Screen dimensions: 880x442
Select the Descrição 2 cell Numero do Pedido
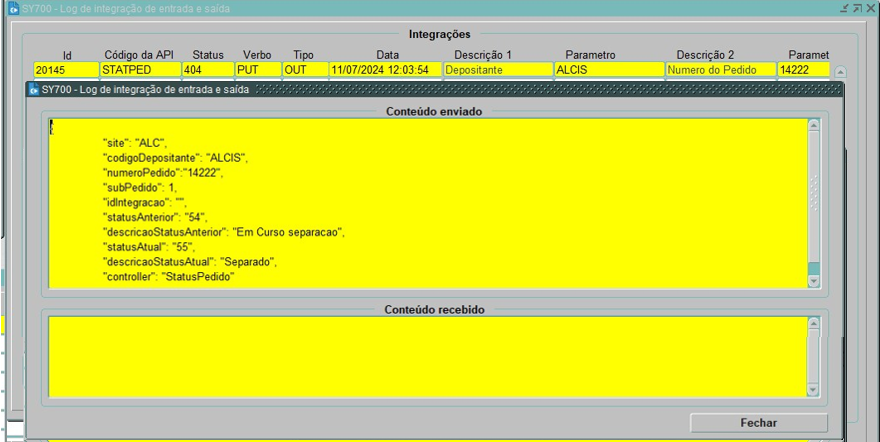pos(721,70)
